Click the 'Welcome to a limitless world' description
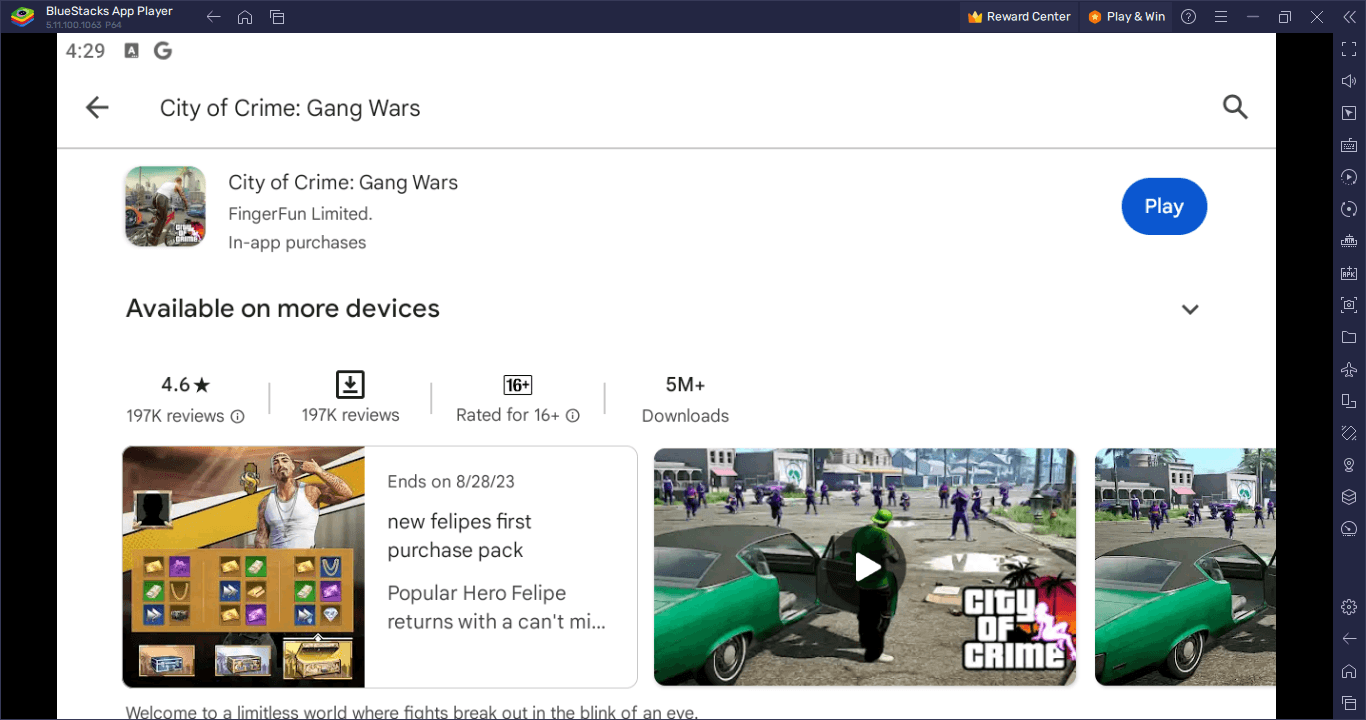The height and width of the screenshot is (720, 1366). tap(412, 713)
